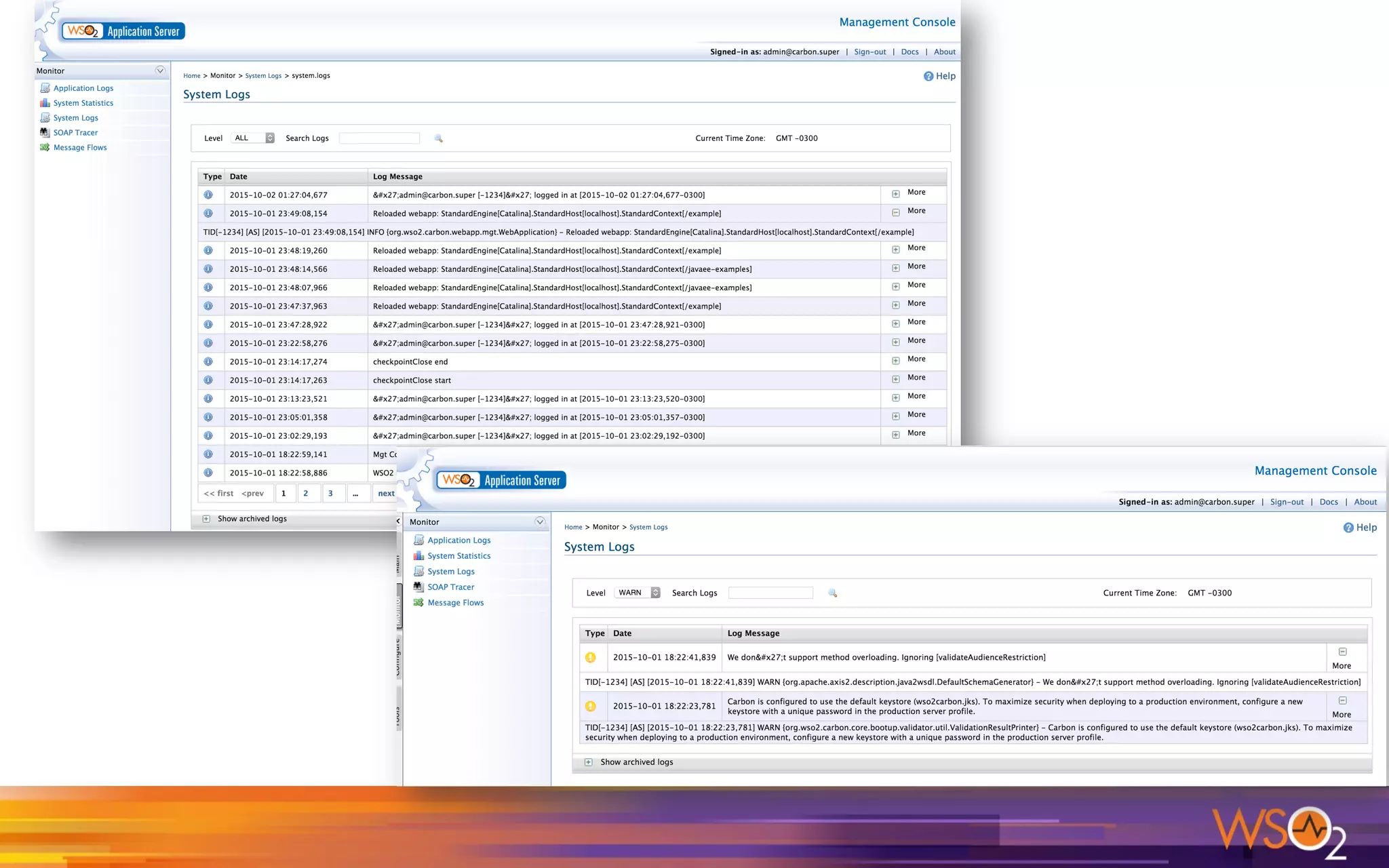Viewport: 1389px width, 868px height.
Task: Go to page 2 of logs
Action: [306, 493]
